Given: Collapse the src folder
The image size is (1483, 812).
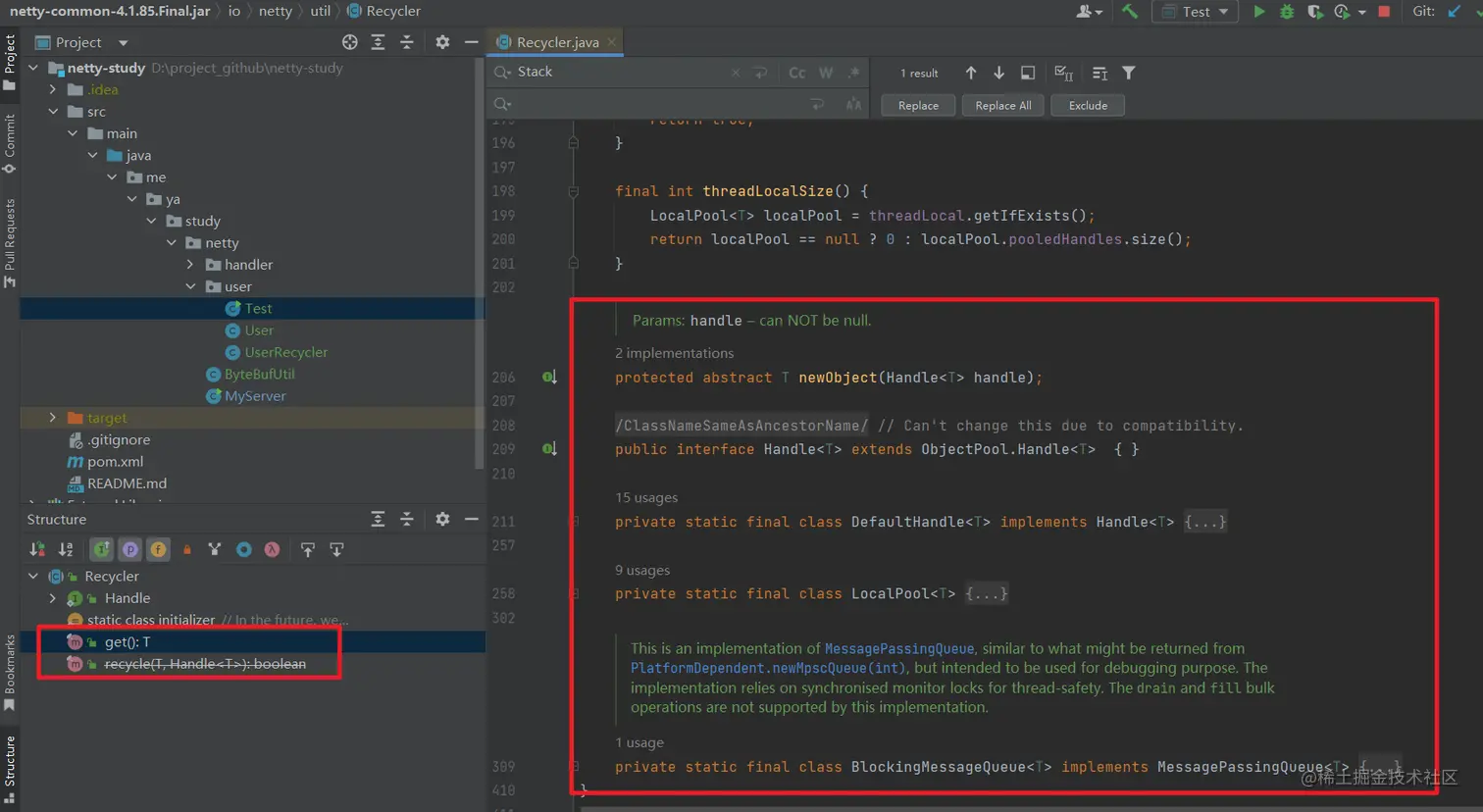Looking at the screenshot, I should (53, 112).
